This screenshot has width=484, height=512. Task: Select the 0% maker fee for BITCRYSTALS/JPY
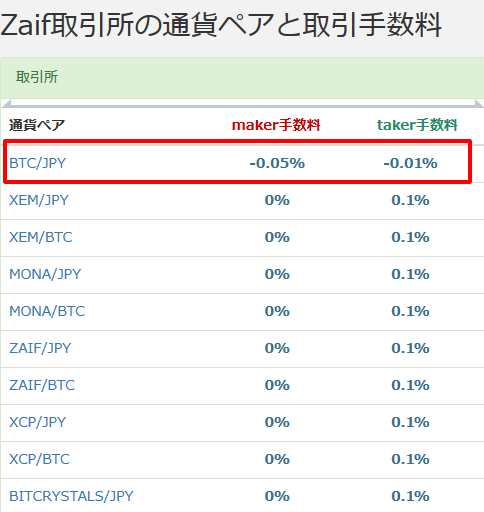277,496
